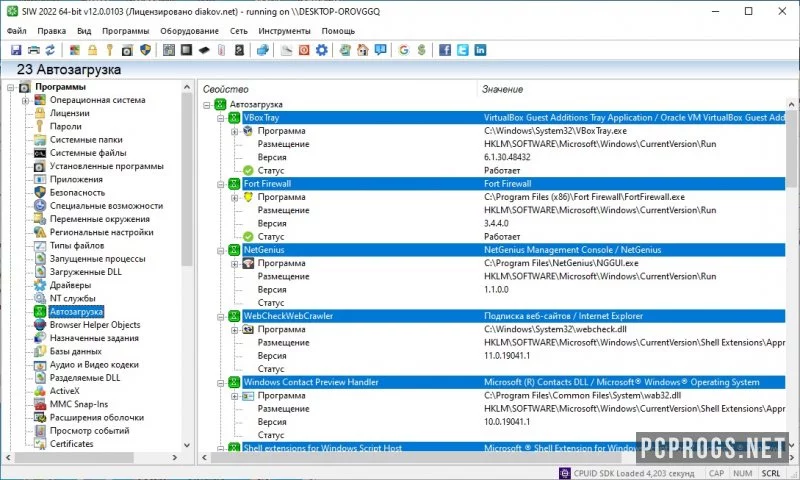The height and width of the screenshot is (480, 800).
Task: Collapse the Программы root tree node
Action: [11, 88]
